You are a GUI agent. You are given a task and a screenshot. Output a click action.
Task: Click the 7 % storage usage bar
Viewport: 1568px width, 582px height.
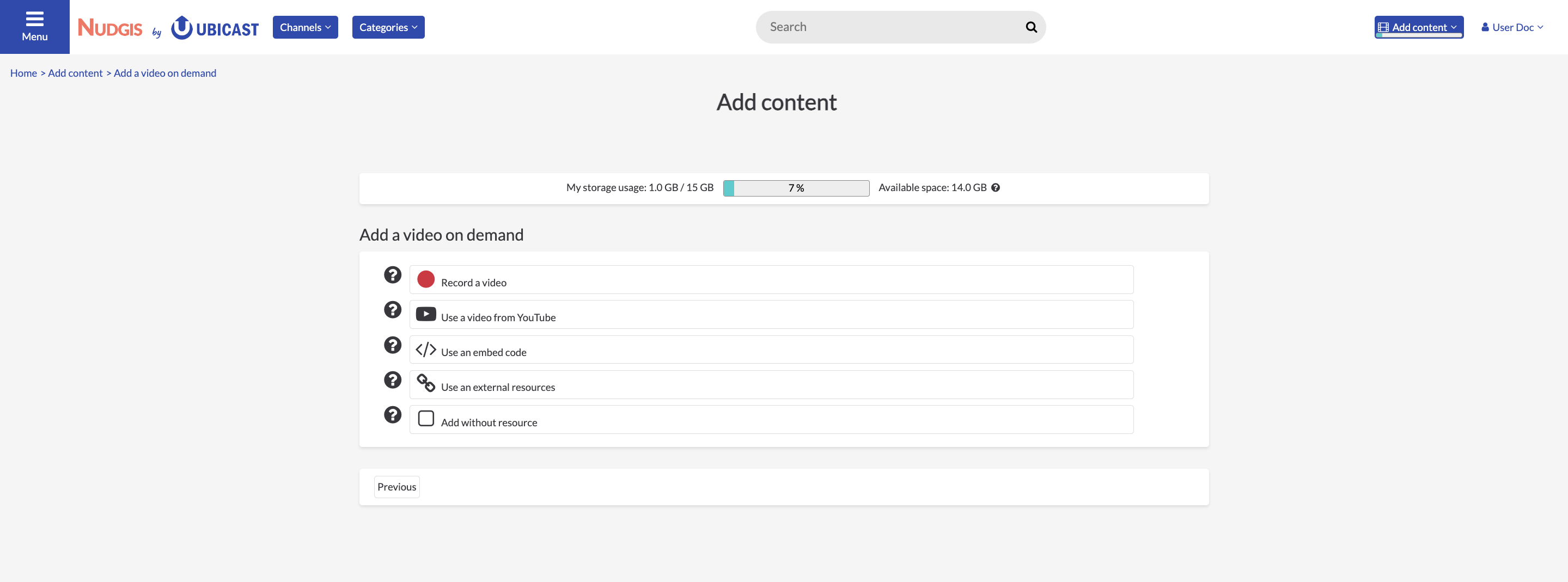[x=796, y=188]
